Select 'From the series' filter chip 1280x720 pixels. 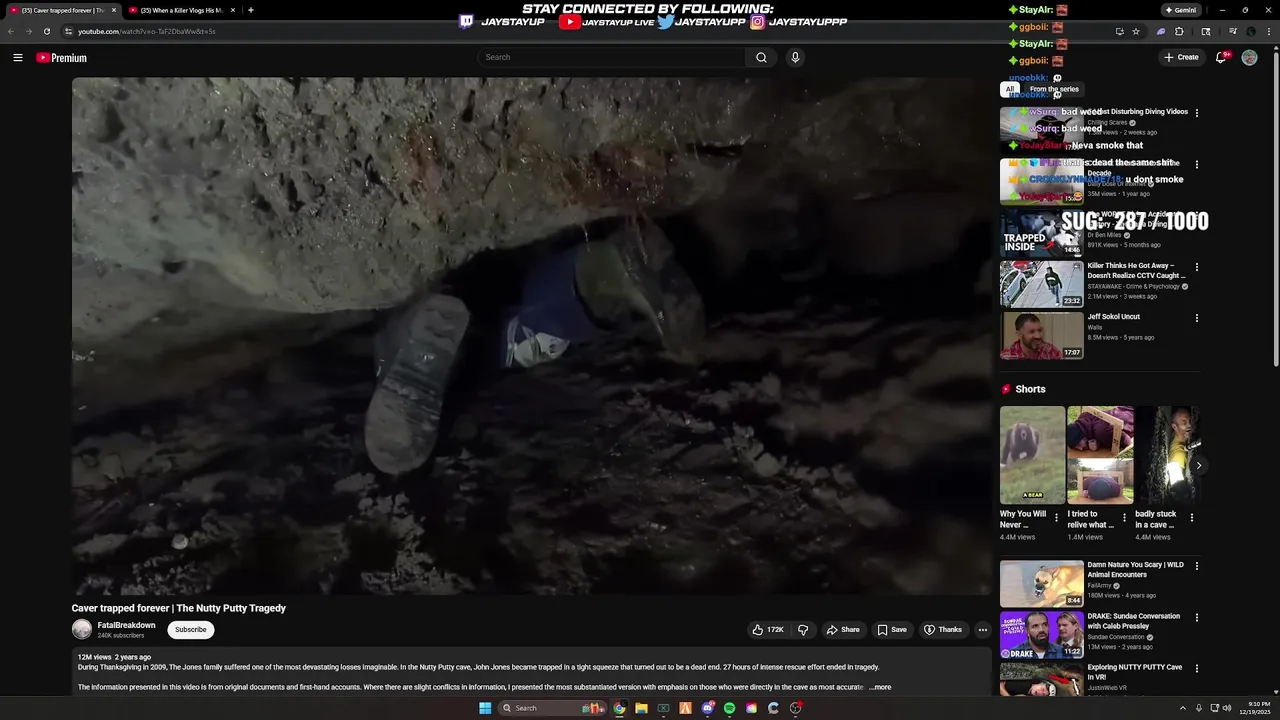point(1054,89)
